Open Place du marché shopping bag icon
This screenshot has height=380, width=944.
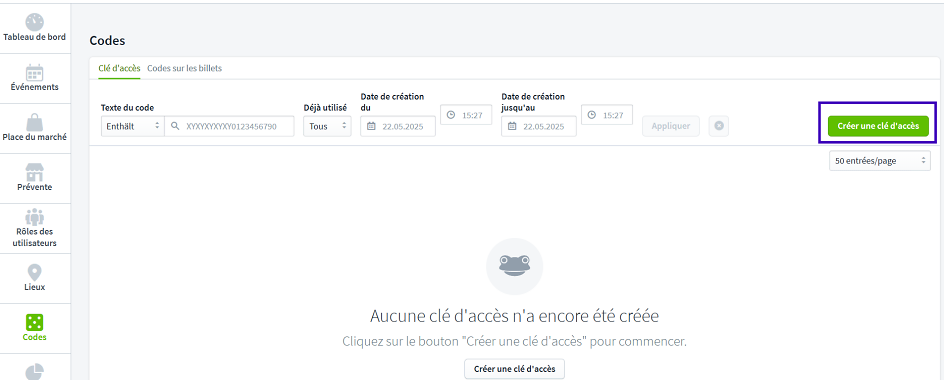(x=34, y=122)
